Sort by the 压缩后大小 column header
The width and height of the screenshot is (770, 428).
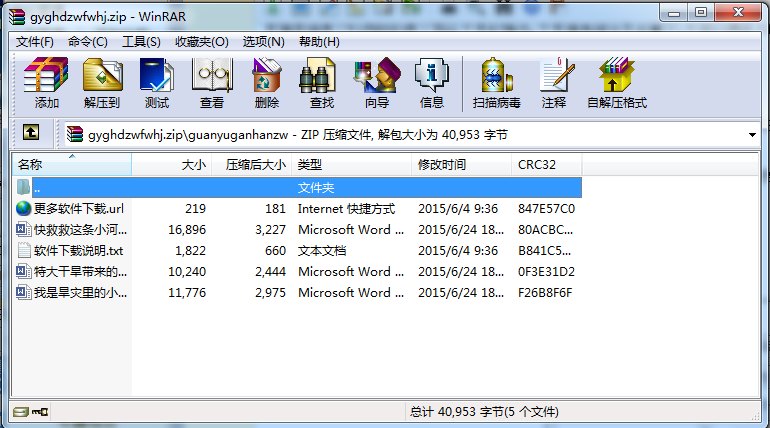coord(252,164)
